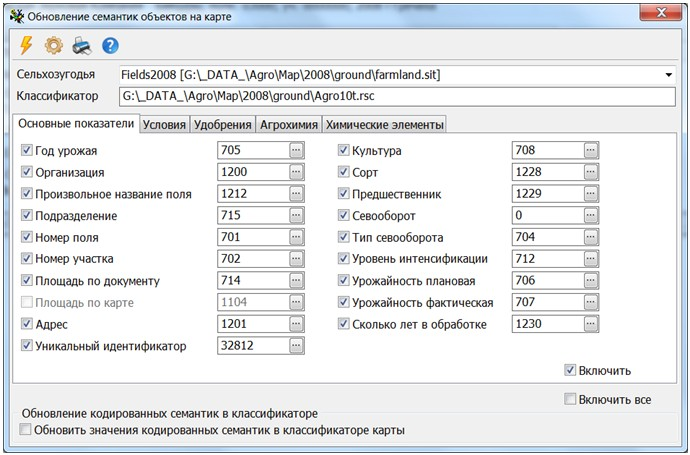Click the printer icon in toolbar
690x455 pixels.
tap(82, 46)
